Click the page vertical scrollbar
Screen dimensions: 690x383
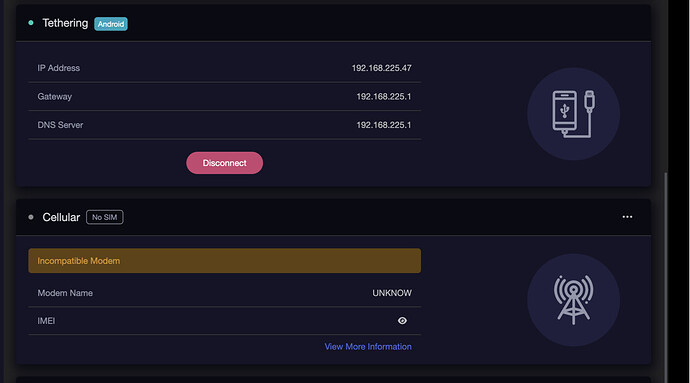666,277
